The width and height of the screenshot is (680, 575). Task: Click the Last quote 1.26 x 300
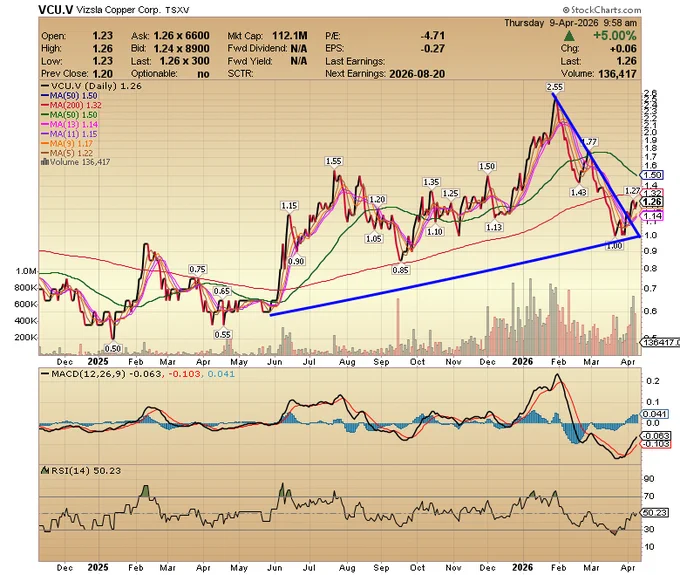[x=184, y=61]
